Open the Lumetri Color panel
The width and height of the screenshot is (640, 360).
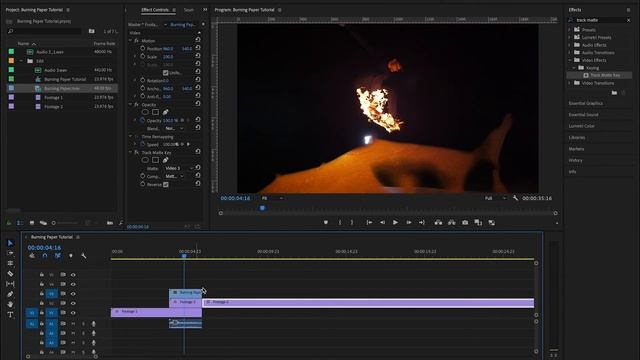(x=582, y=126)
